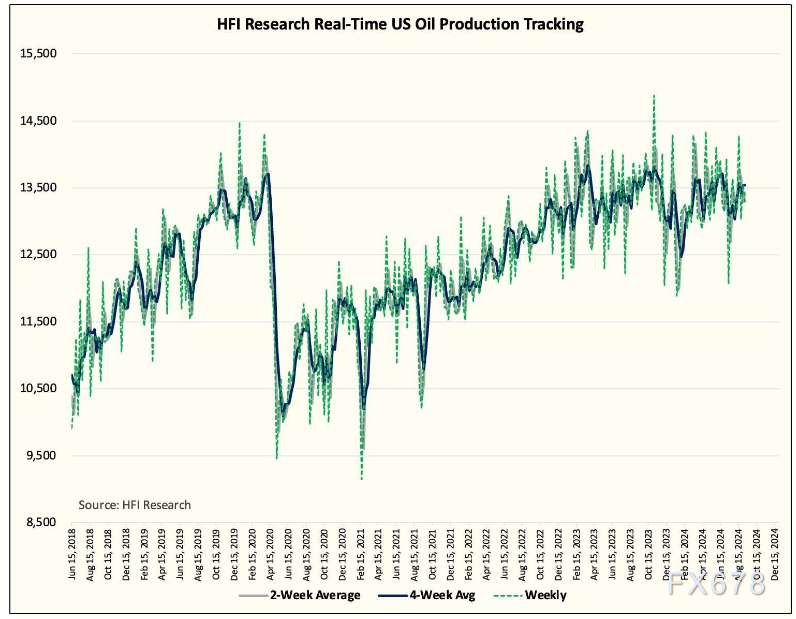Viewport: 796px width, 619px height.
Task: Click the 'Jun 15, 2023' x-axis label
Action: (612, 555)
